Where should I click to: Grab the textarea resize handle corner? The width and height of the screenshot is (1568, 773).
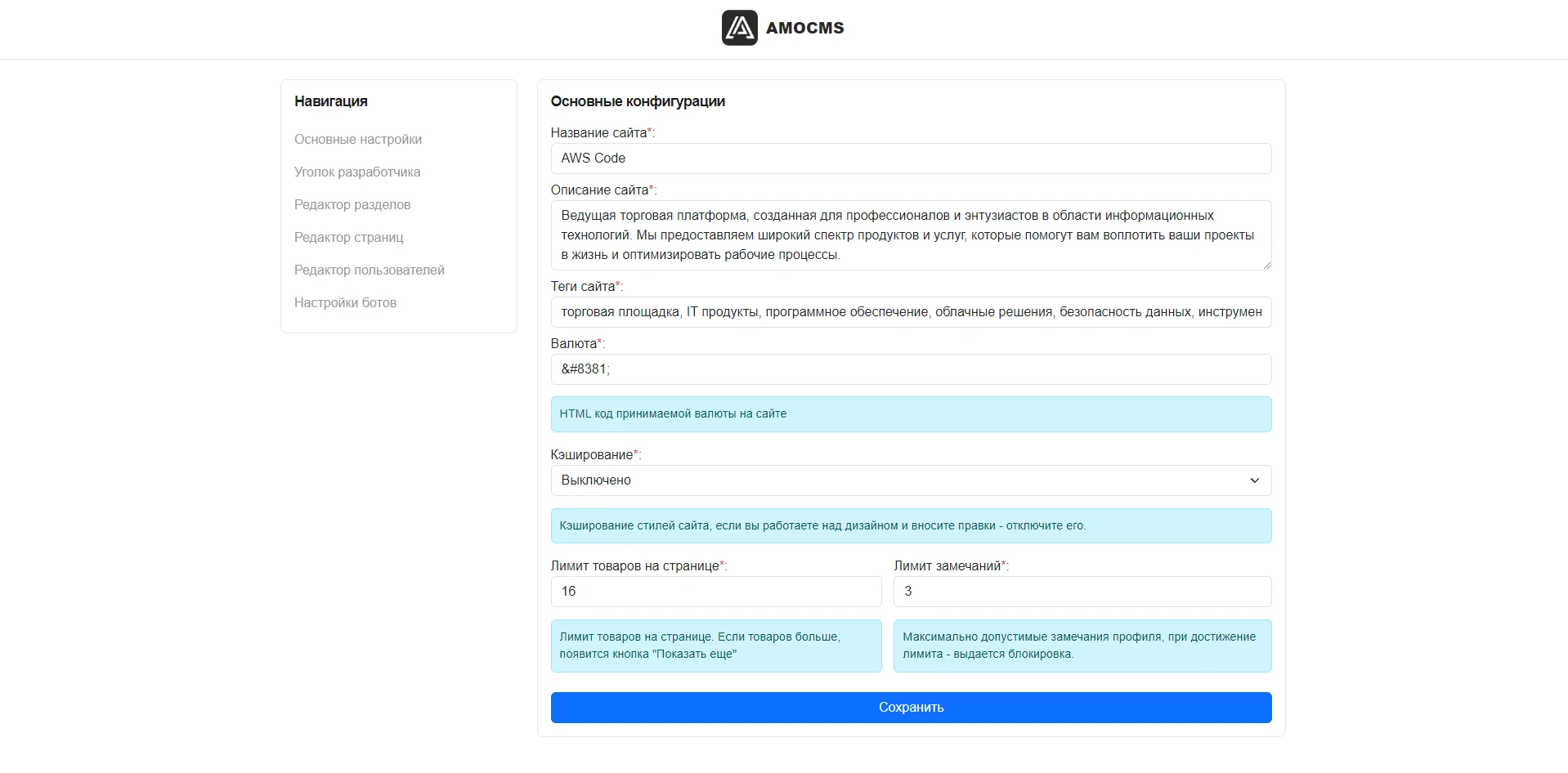coord(1266,265)
